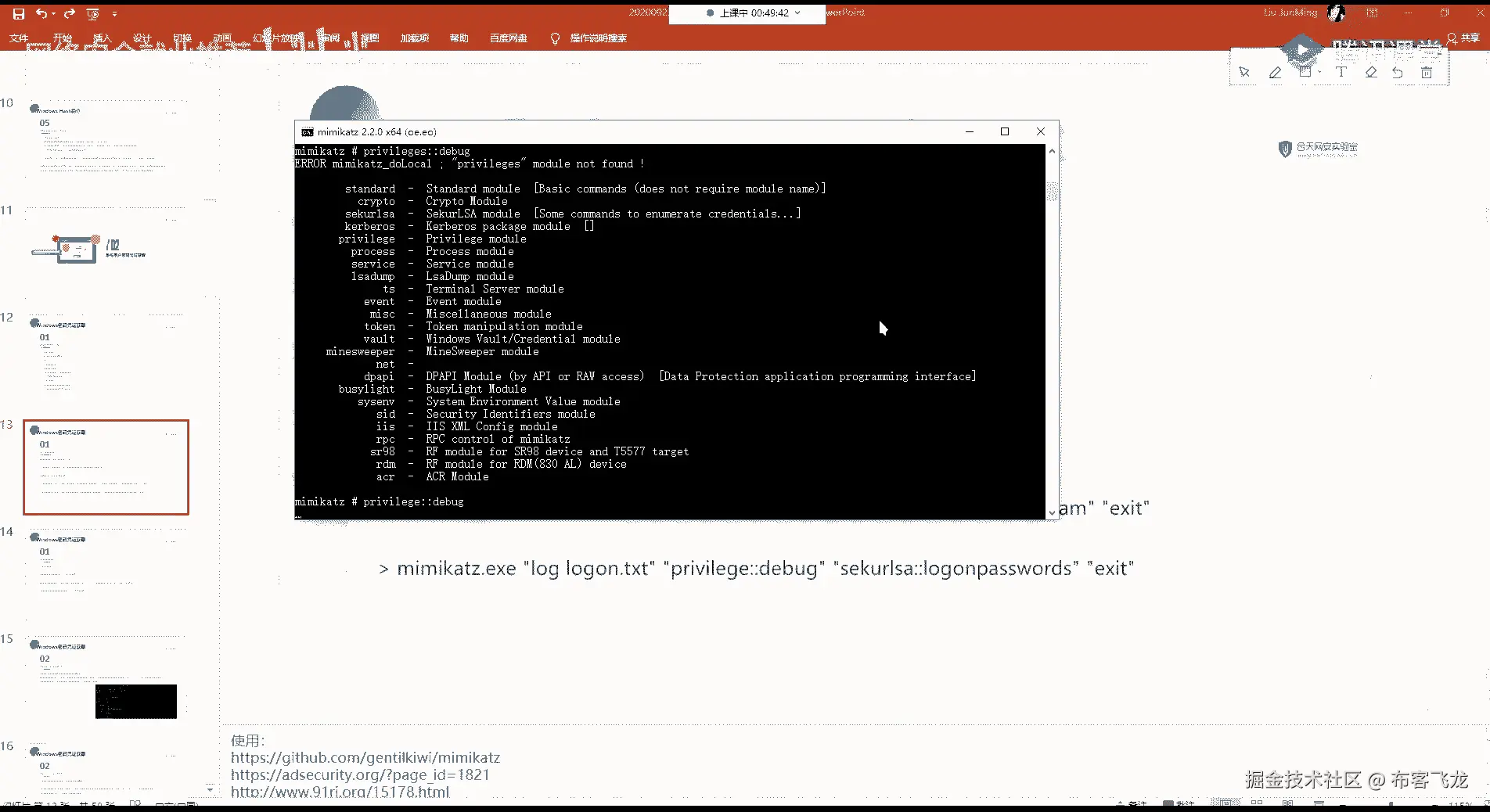Image resolution: width=1490 pixels, height=812 pixels.
Task: Open the 帮助 (Help) ribbon tab
Action: click(459, 38)
